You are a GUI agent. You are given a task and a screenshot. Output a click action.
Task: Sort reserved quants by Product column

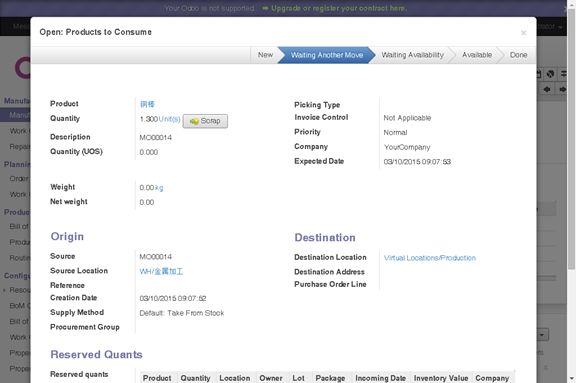(x=157, y=378)
